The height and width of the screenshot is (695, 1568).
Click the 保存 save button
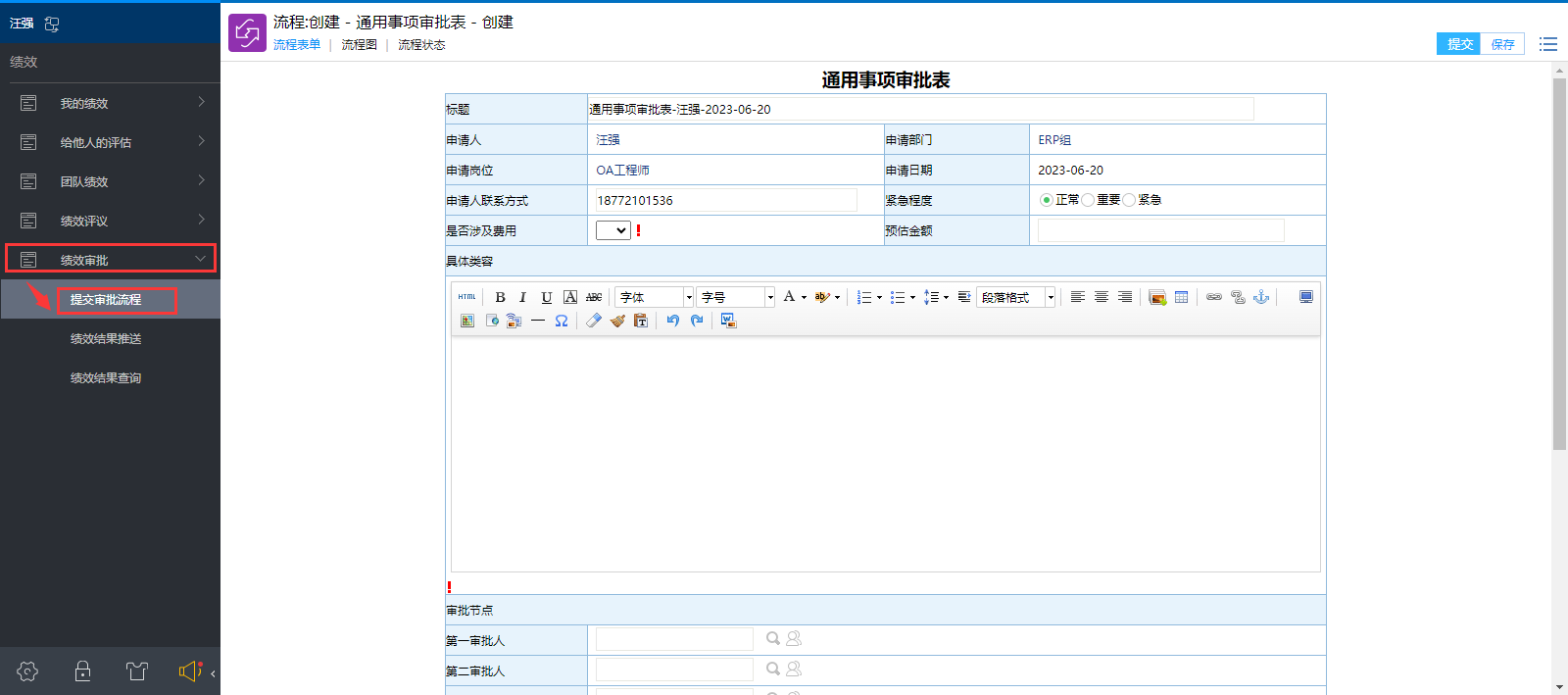[1502, 44]
